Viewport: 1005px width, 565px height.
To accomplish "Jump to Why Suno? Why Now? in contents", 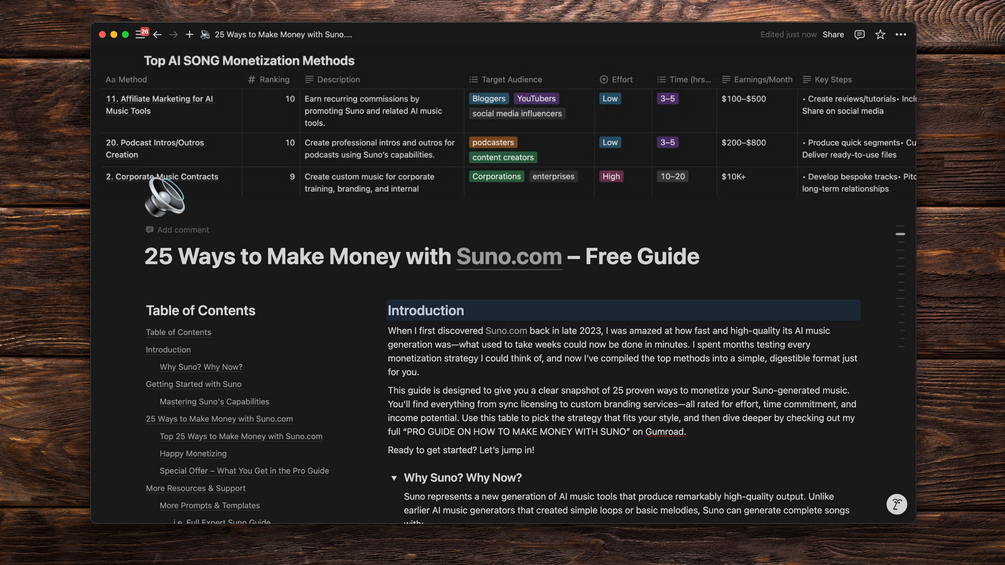I will click(201, 367).
